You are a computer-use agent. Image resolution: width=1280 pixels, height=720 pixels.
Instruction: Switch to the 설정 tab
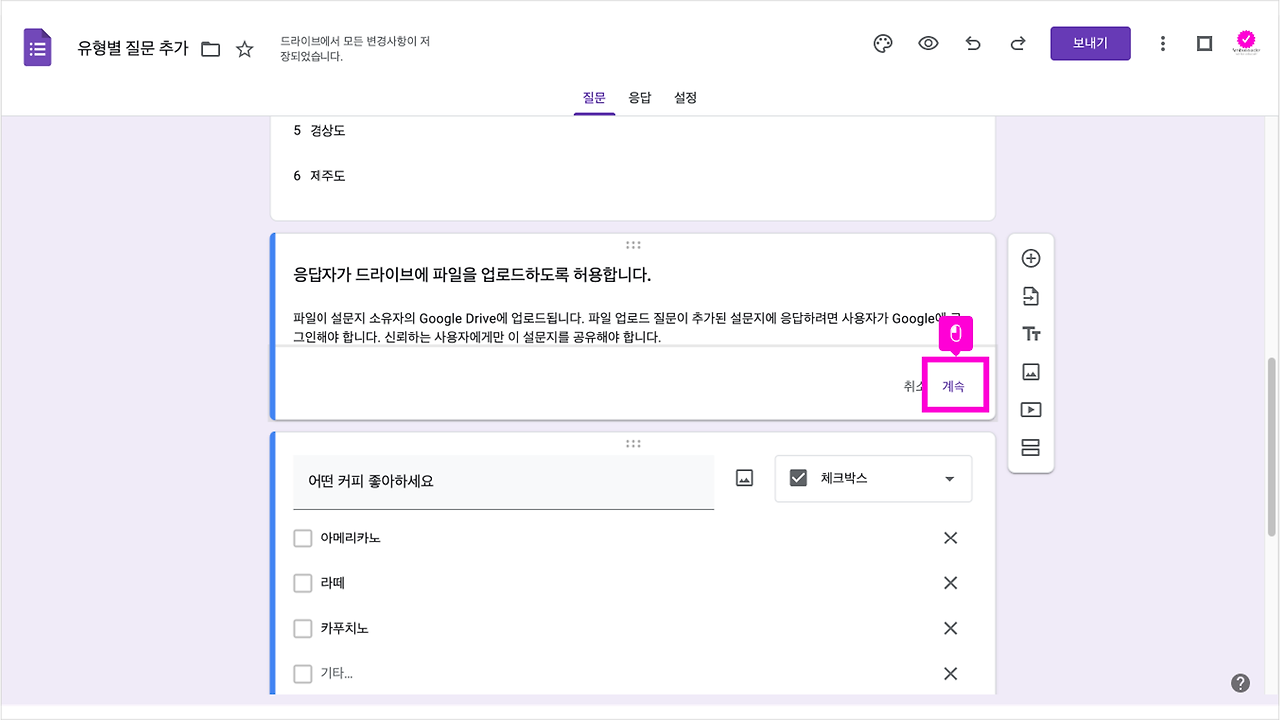pos(685,97)
